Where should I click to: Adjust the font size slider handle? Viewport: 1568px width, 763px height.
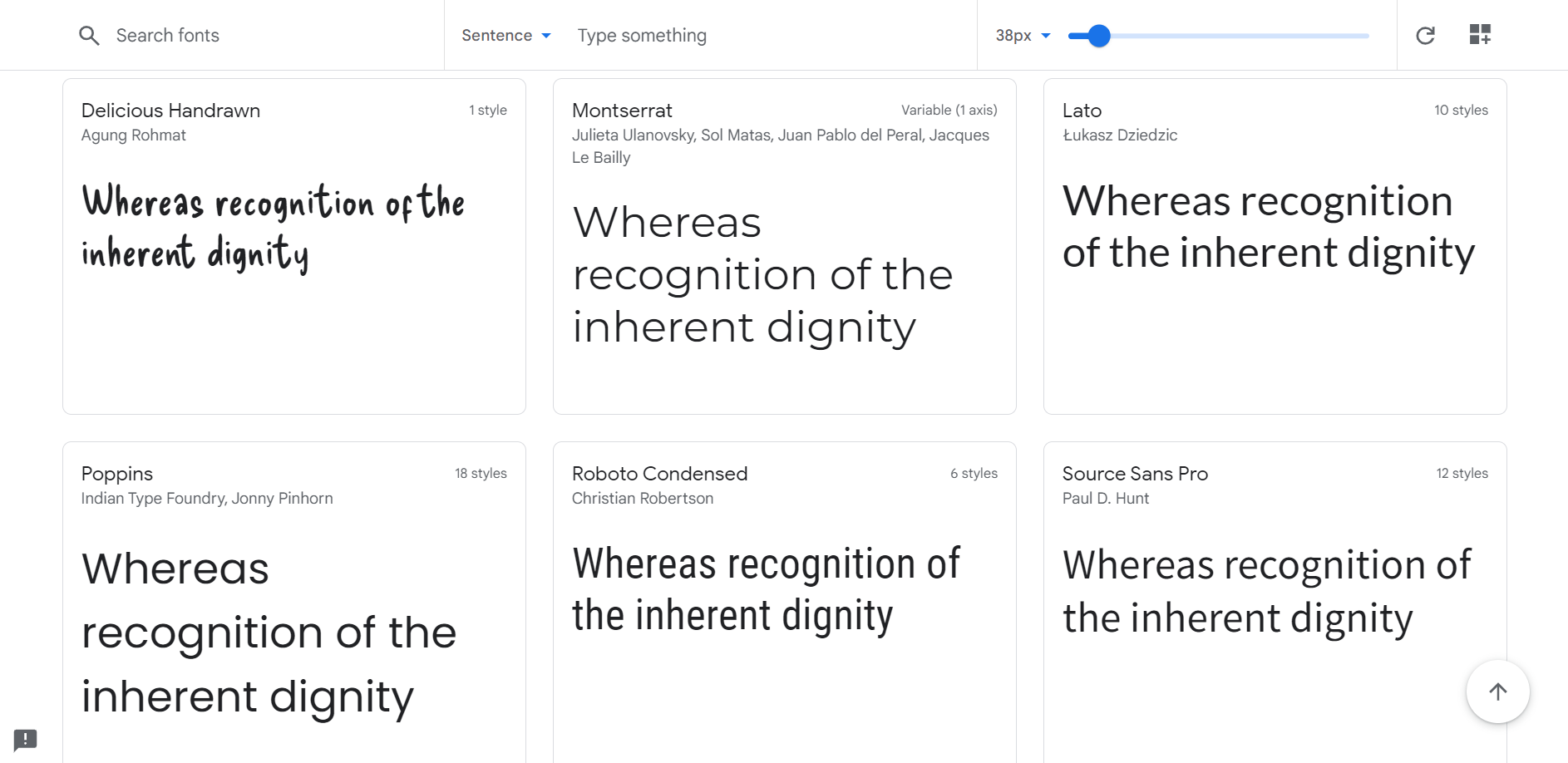pos(1099,36)
